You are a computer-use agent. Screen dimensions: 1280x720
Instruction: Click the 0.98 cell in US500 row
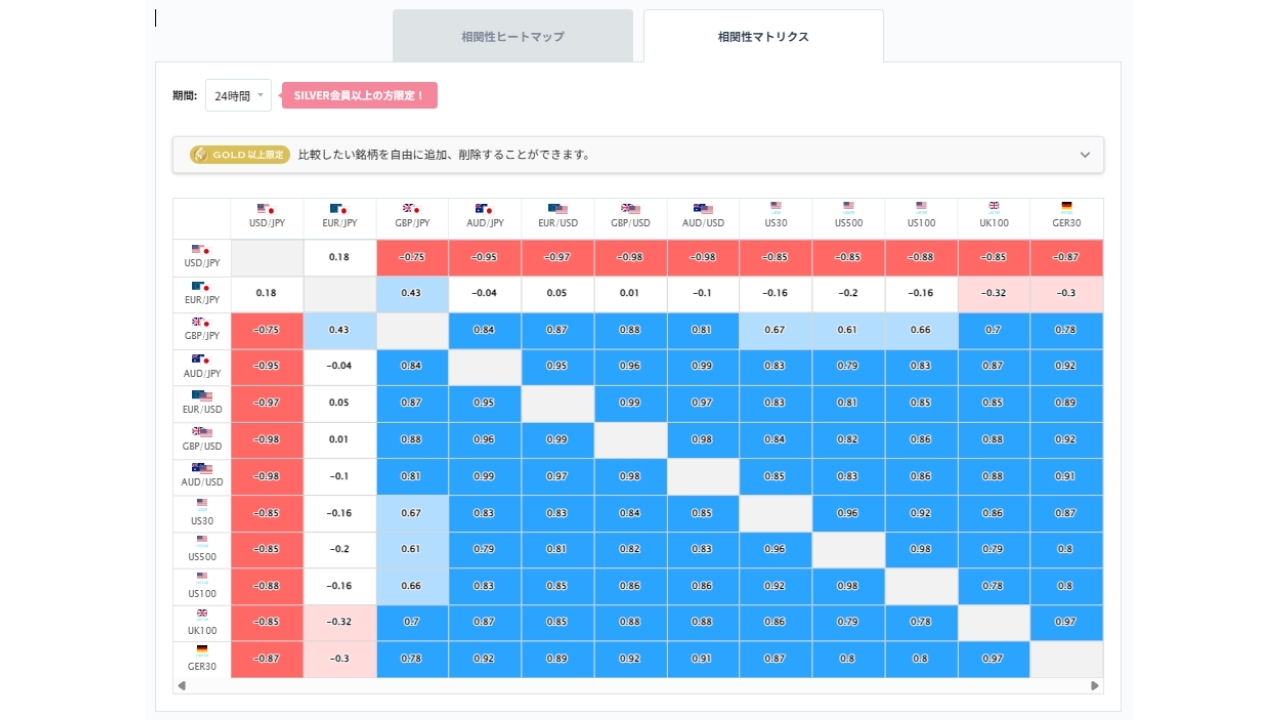coord(921,549)
